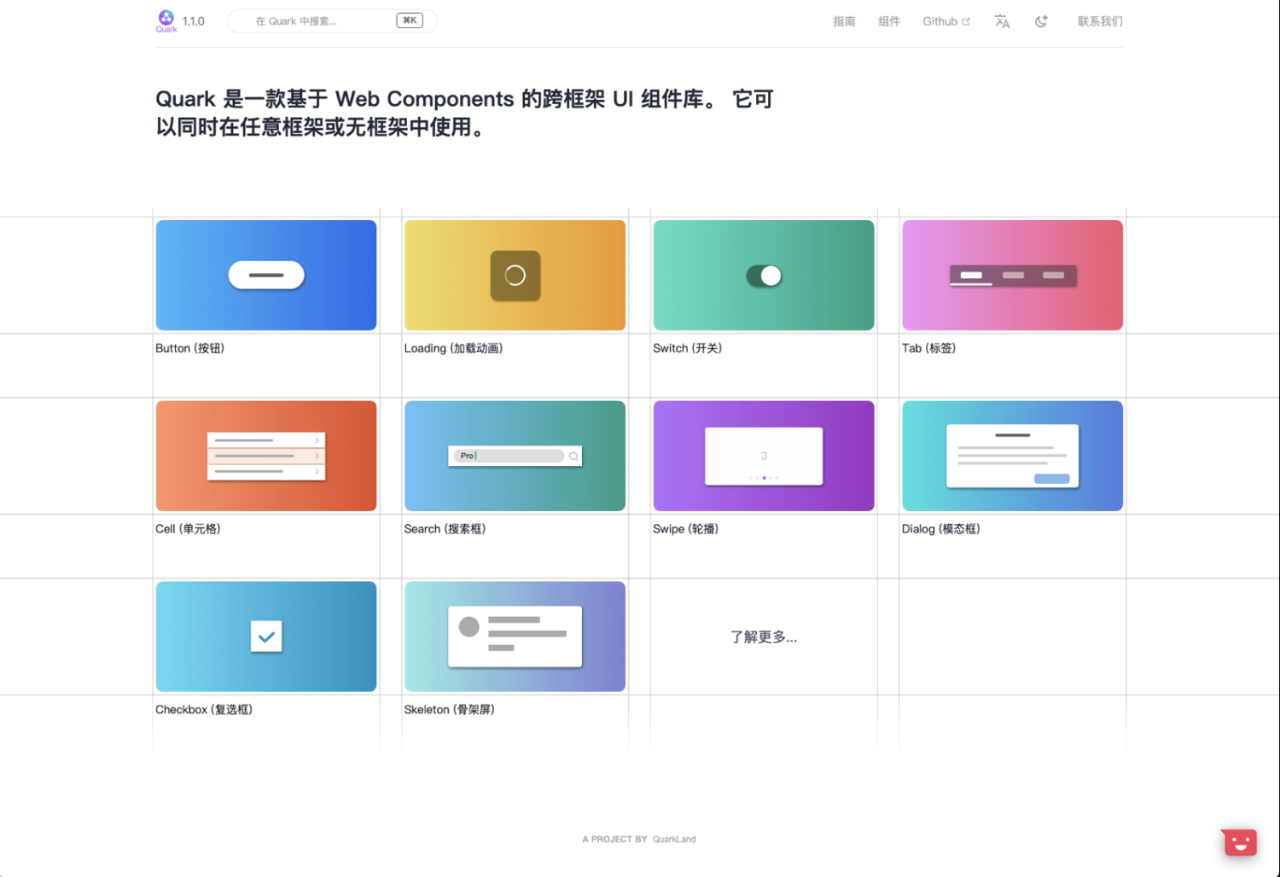The width and height of the screenshot is (1280, 877).
Task: Open the Tab component card image
Action: coord(1012,275)
